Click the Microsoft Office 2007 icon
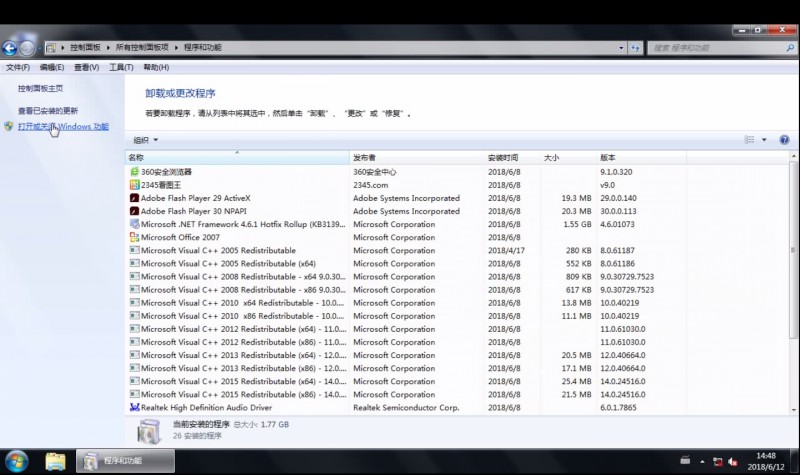 pyautogui.click(x=134, y=237)
